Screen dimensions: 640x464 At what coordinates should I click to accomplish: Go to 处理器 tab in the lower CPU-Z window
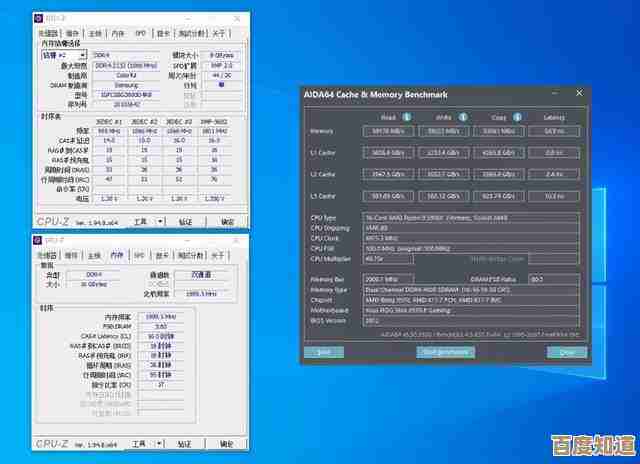[x=48, y=255]
